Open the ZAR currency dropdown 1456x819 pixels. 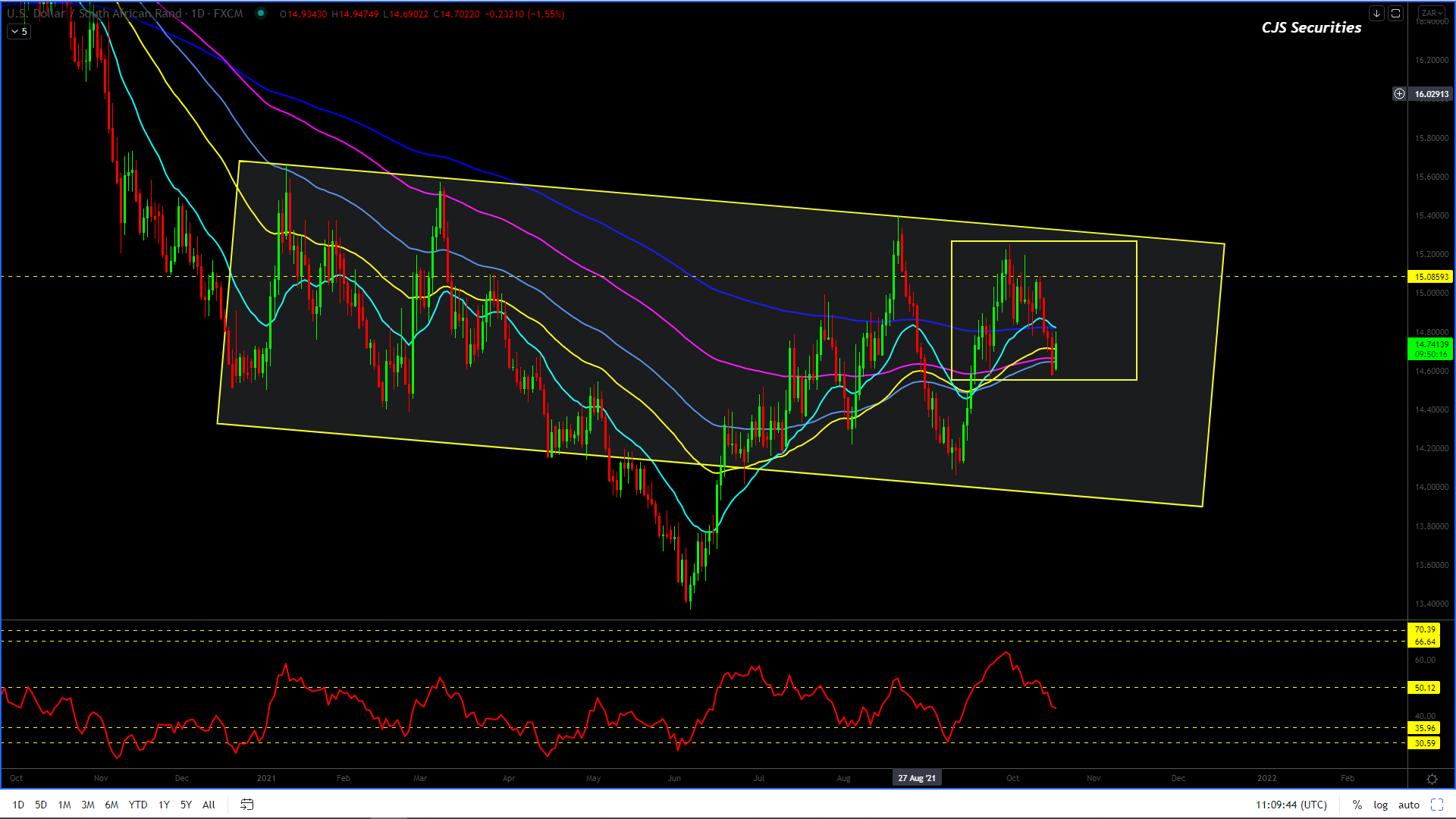[1432, 14]
